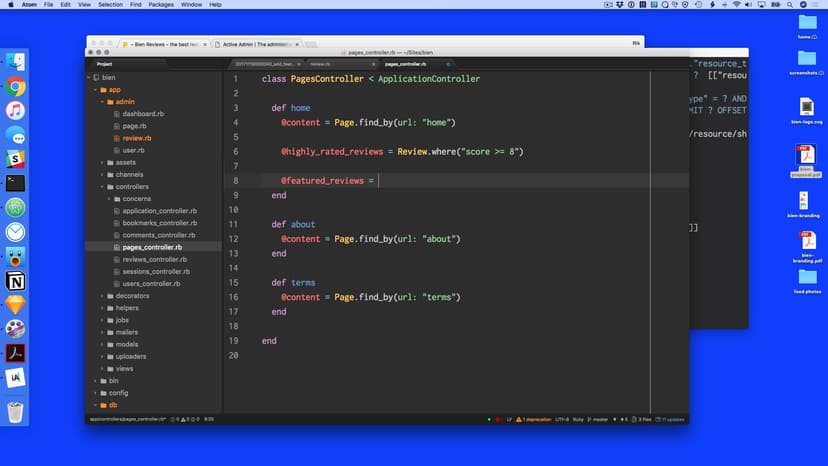The width and height of the screenshot is (828, 466).
Task: Place cursor after @featured_reviews = on line 8
Action: [x=379, y=181]
